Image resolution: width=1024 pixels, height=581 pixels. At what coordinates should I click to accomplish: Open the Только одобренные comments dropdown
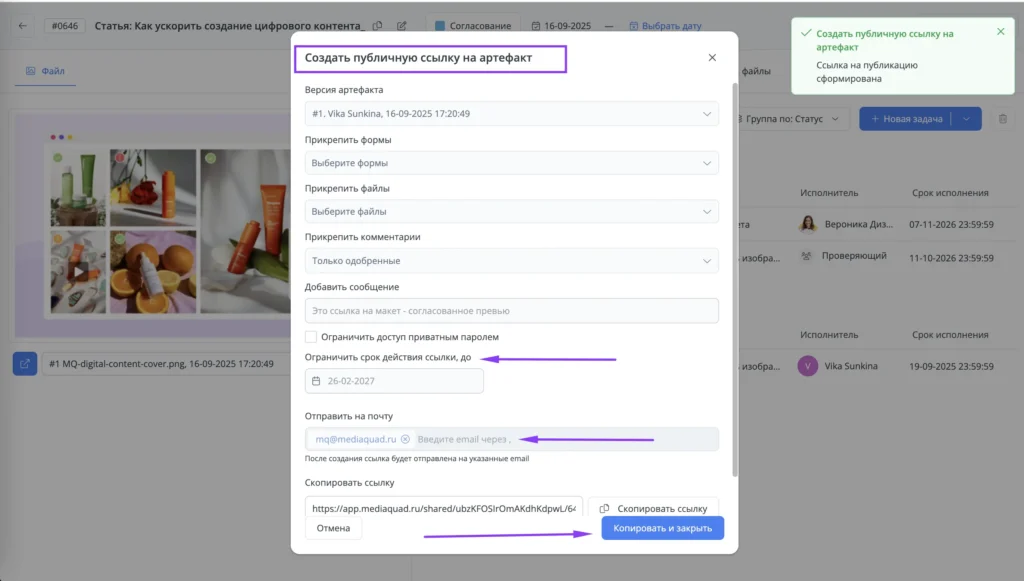click(x=511, y=260)
